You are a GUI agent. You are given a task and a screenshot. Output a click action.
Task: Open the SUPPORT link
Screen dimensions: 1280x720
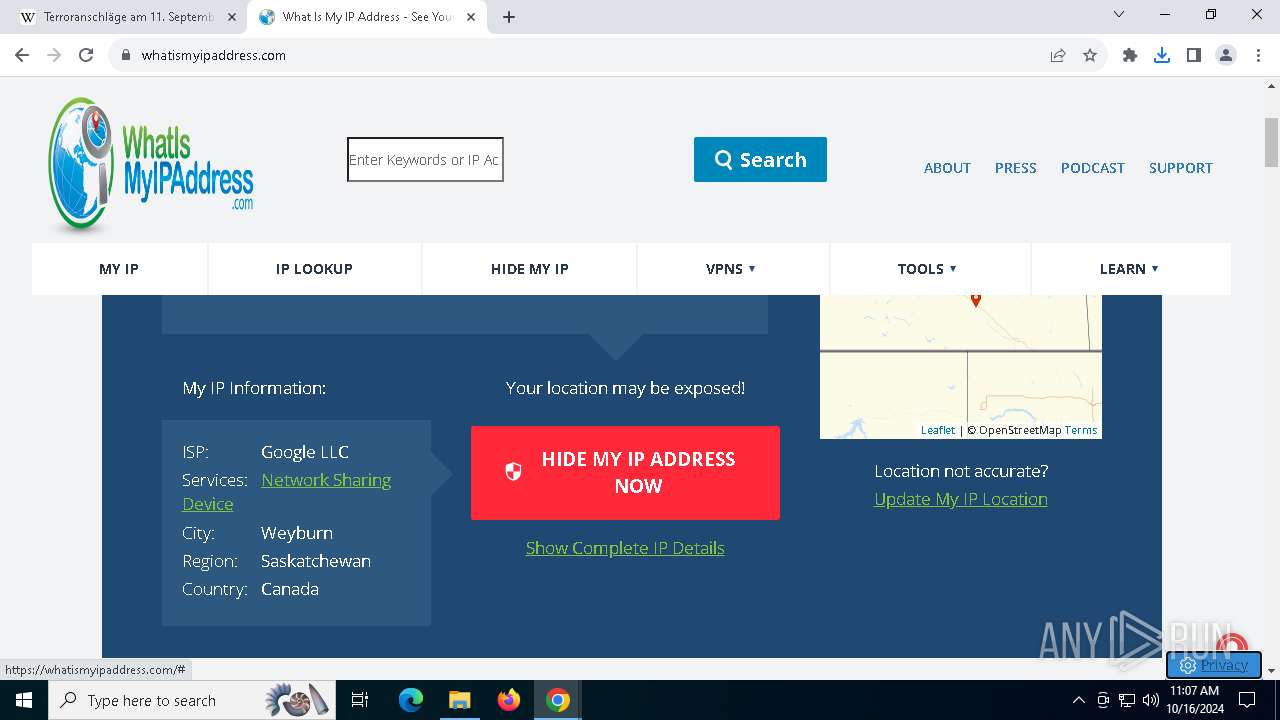tap(1180, 168)
